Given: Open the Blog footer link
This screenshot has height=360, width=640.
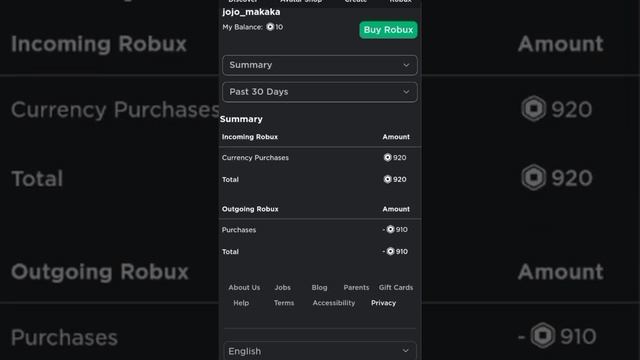Looking at the screenshot, I should point(319,287).
